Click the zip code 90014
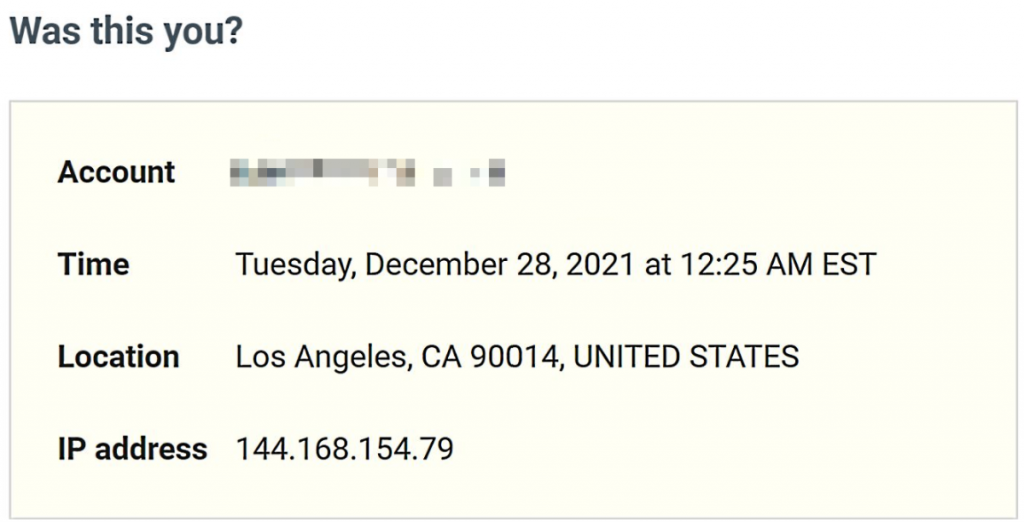This screenshot has height=522, width=1024. pyautogui.click(x=516, y=357)
